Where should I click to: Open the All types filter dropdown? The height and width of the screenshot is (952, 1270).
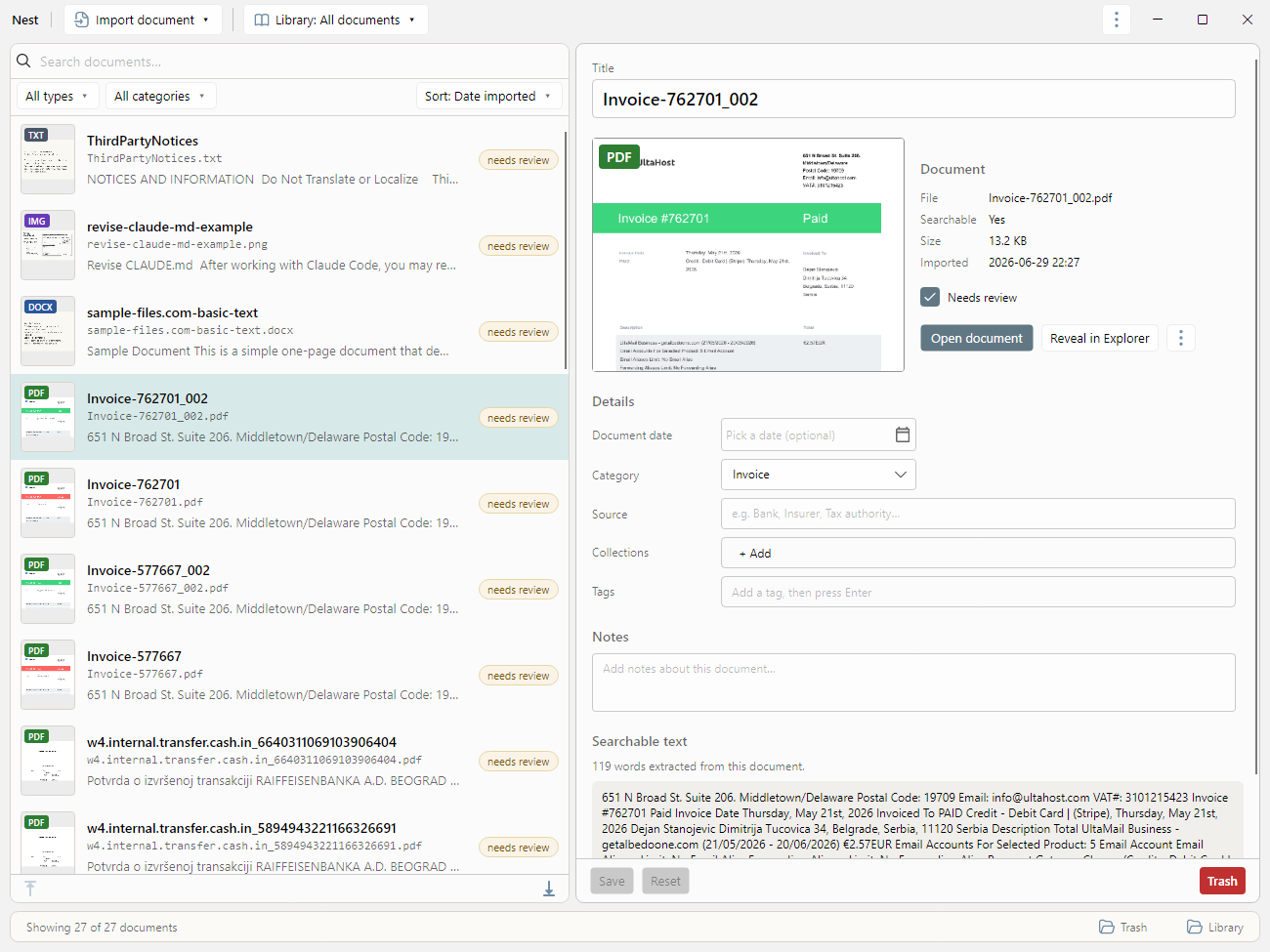[57, 96]
